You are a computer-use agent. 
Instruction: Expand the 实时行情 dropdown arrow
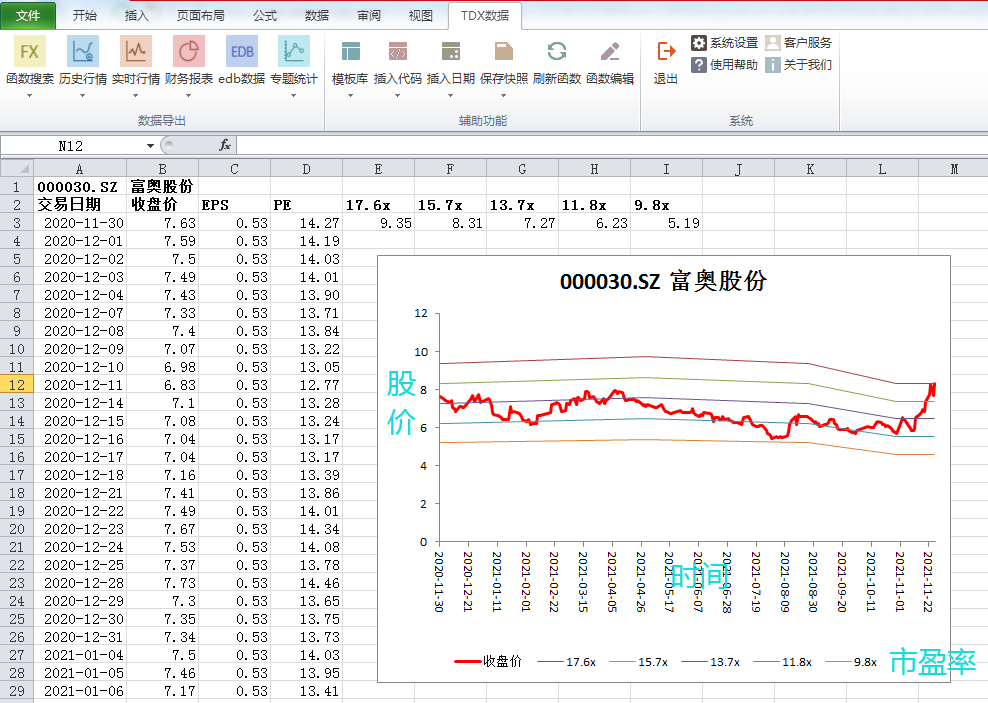135,96
